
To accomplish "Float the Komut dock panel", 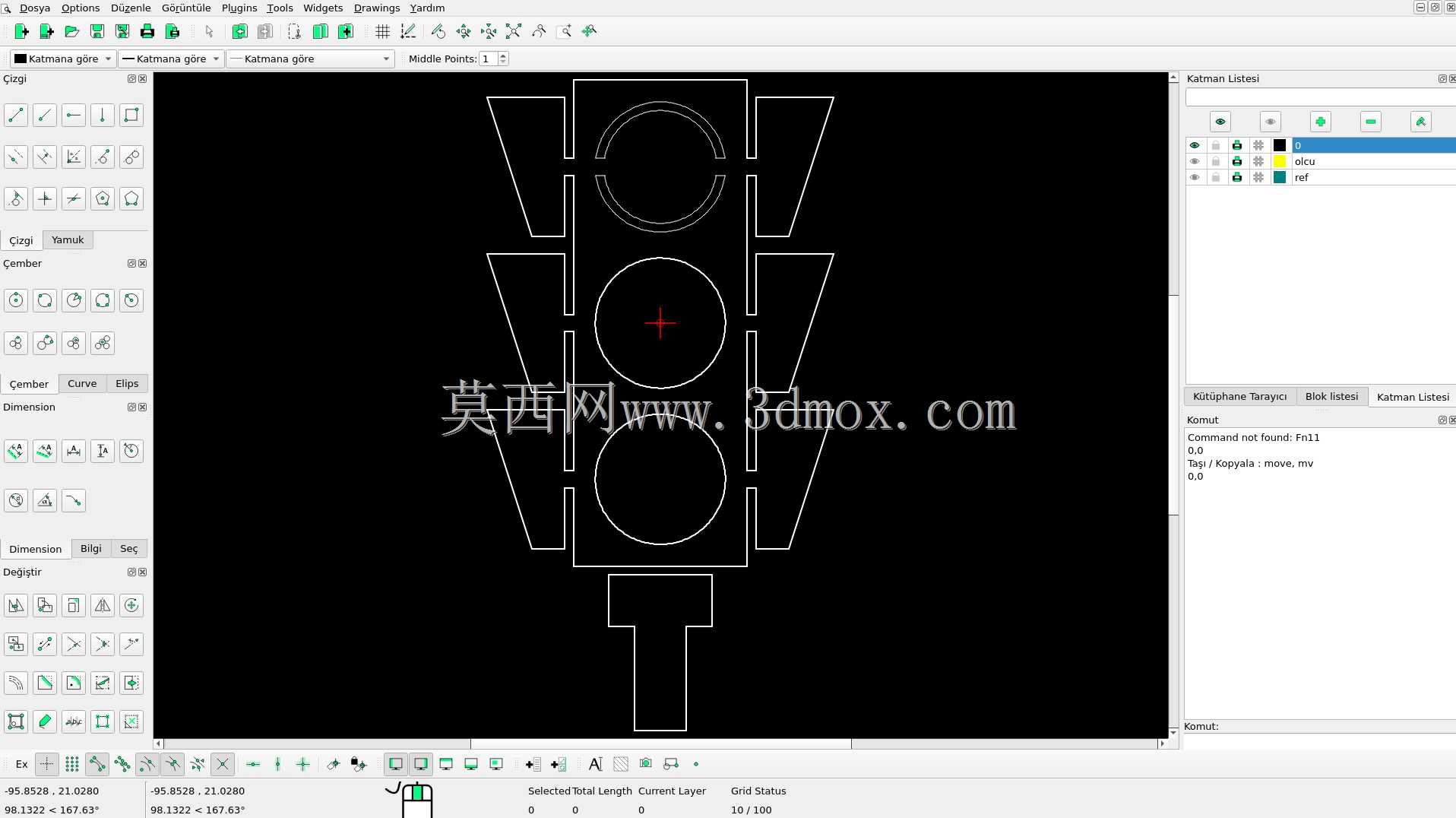I will point(1442,420).
